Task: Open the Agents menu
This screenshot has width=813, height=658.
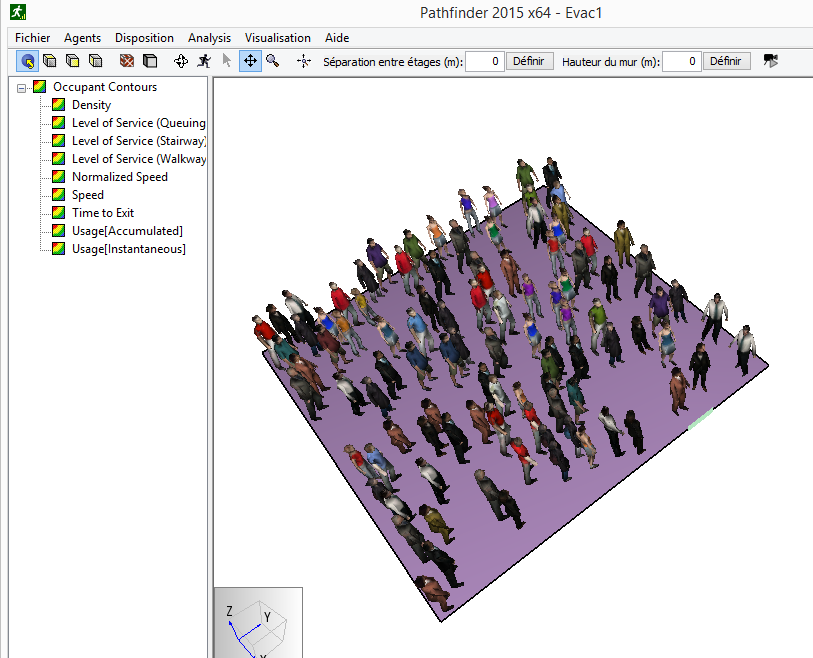Action: (x=82, y=38)
